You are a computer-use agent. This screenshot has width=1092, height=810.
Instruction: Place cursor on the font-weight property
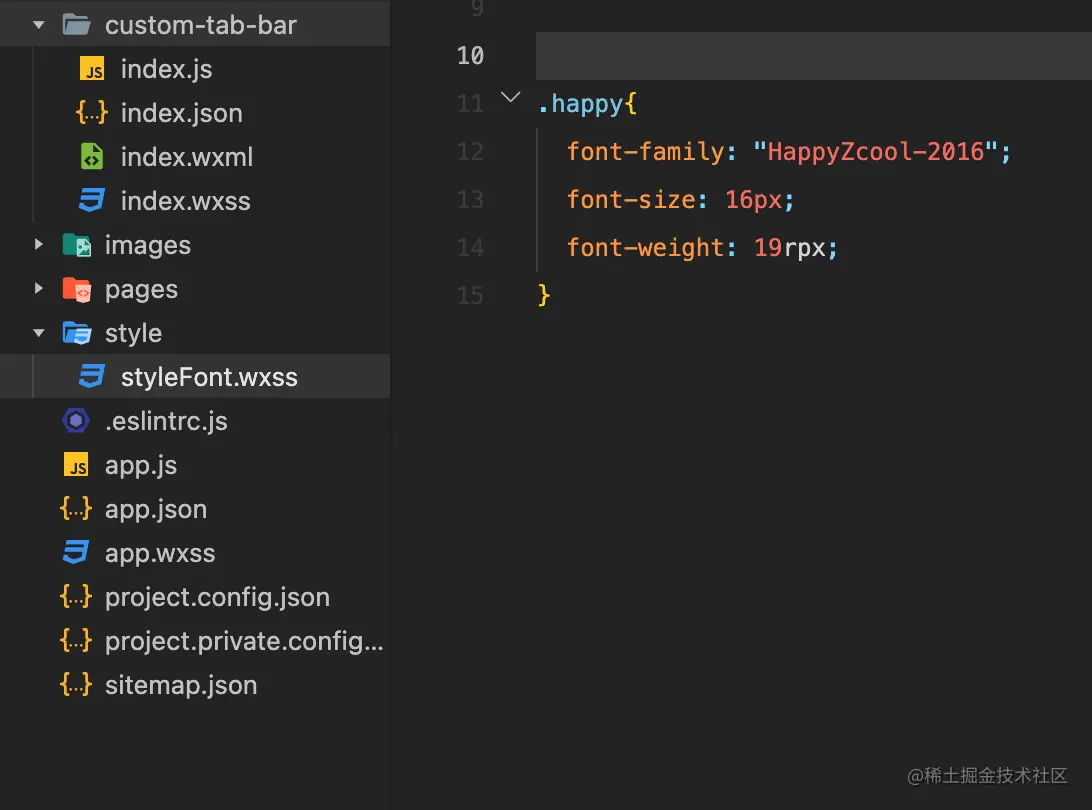(645, 247)
